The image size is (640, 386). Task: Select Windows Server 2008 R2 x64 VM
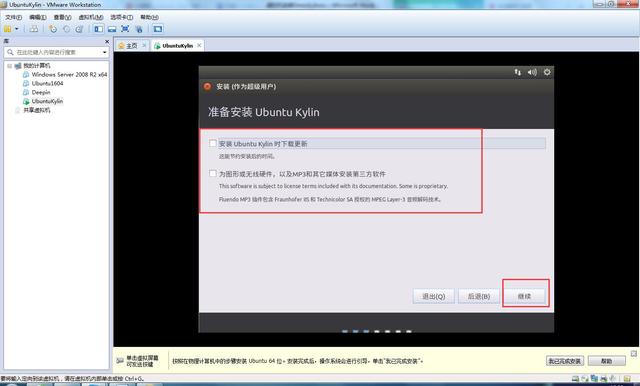pyautogui.click(x=69, y=74)
